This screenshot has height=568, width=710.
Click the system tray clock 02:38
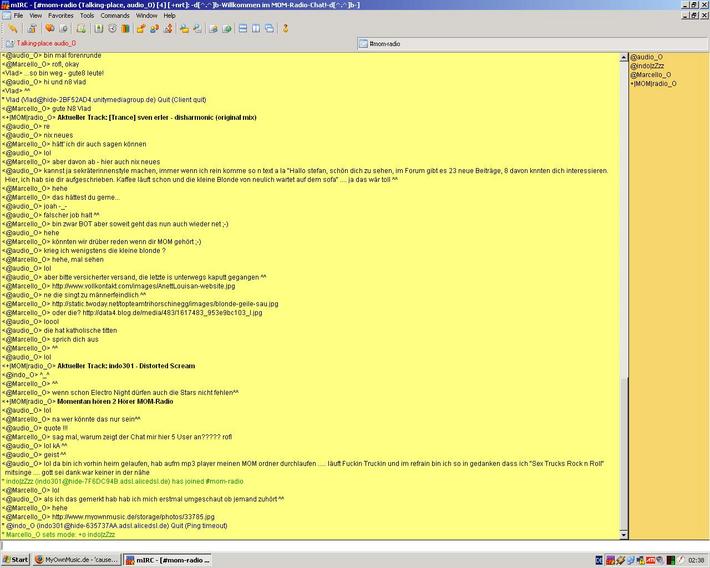696,560
